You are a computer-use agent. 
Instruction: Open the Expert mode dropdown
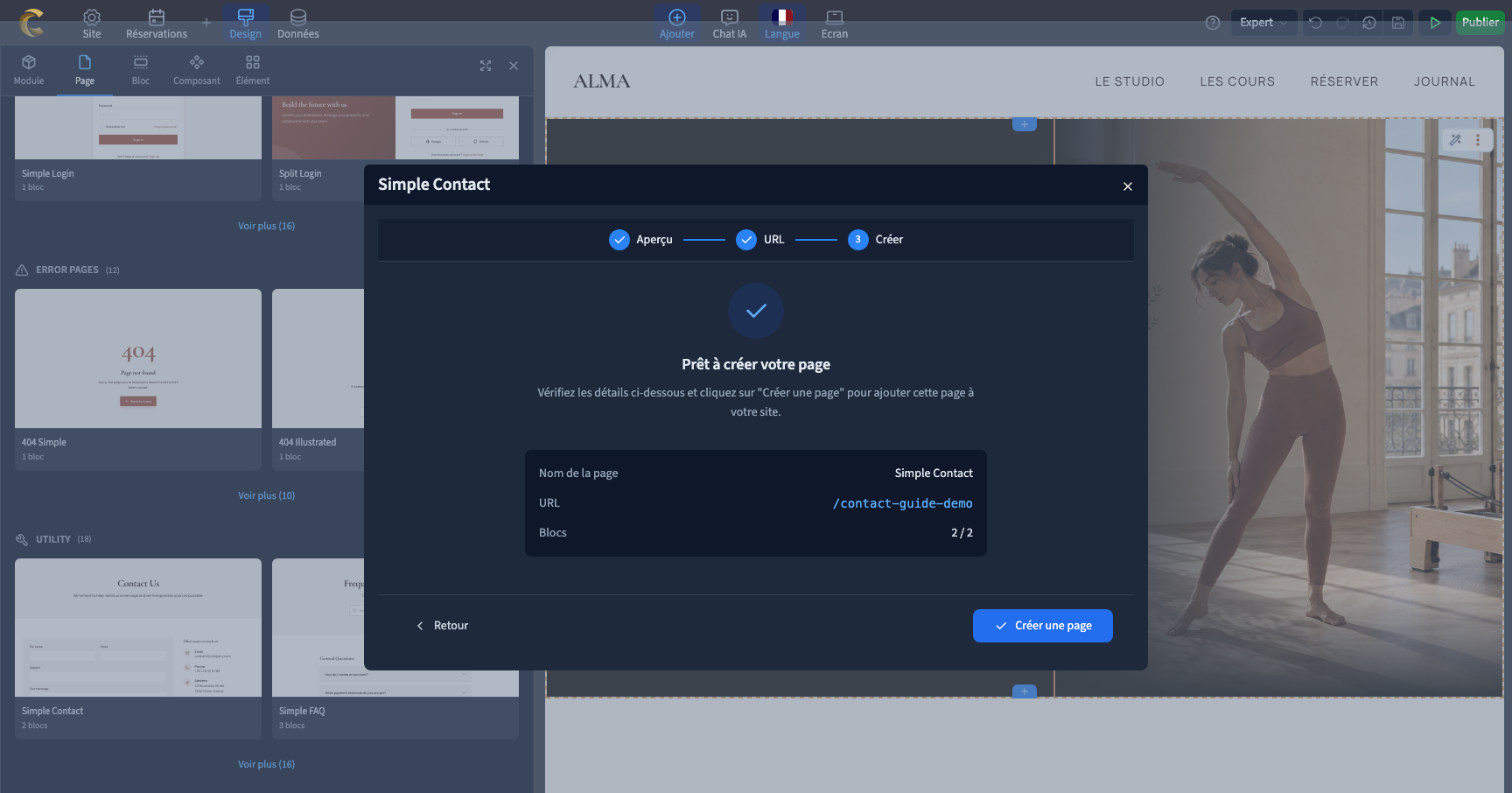(1263, 23)
